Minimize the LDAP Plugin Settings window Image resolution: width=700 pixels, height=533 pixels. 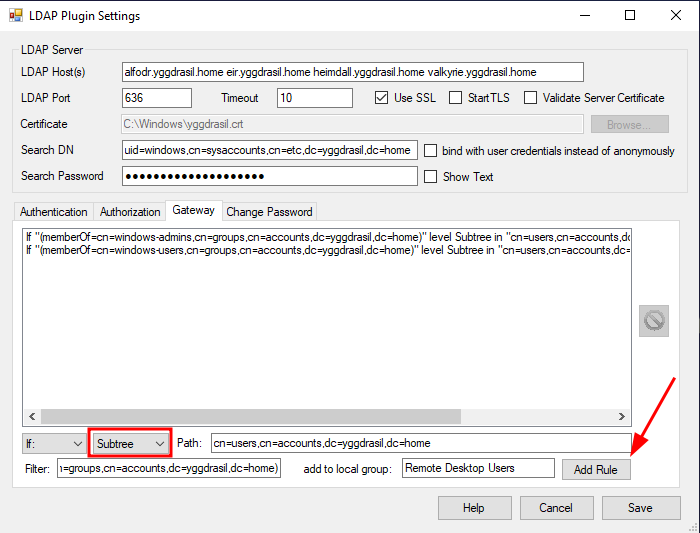coord(585,15)
